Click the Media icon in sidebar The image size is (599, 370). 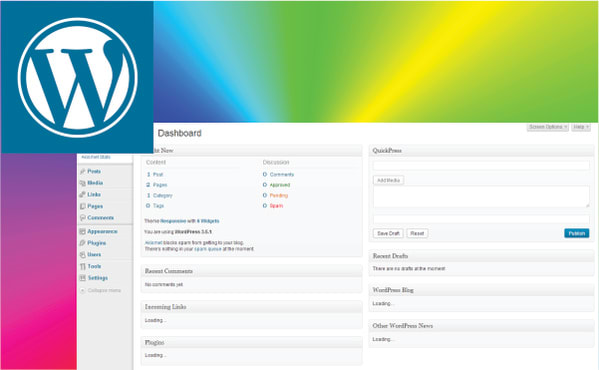coord(82,183)
